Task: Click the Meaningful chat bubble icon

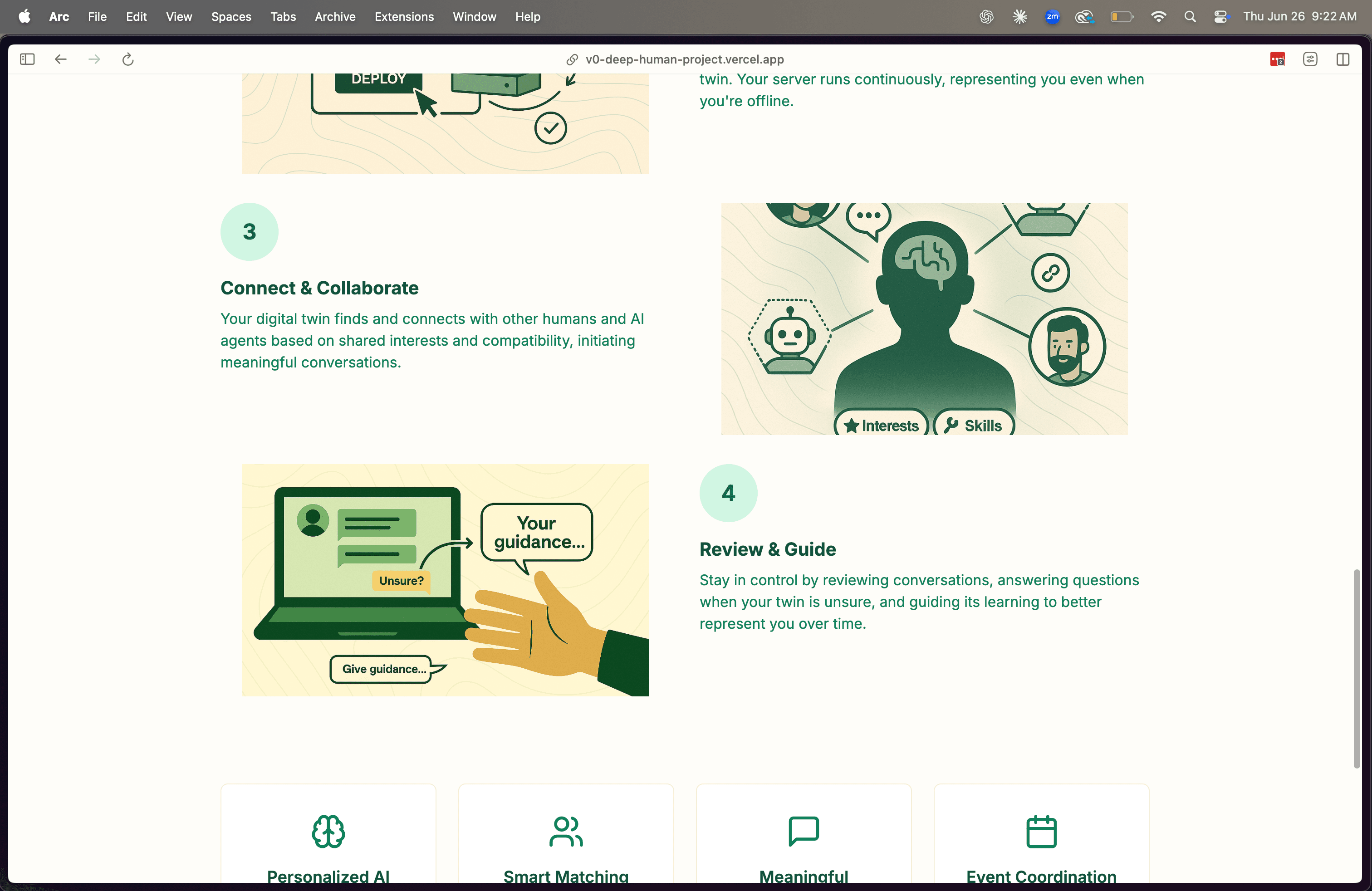Action: click(x=803, y=832)
